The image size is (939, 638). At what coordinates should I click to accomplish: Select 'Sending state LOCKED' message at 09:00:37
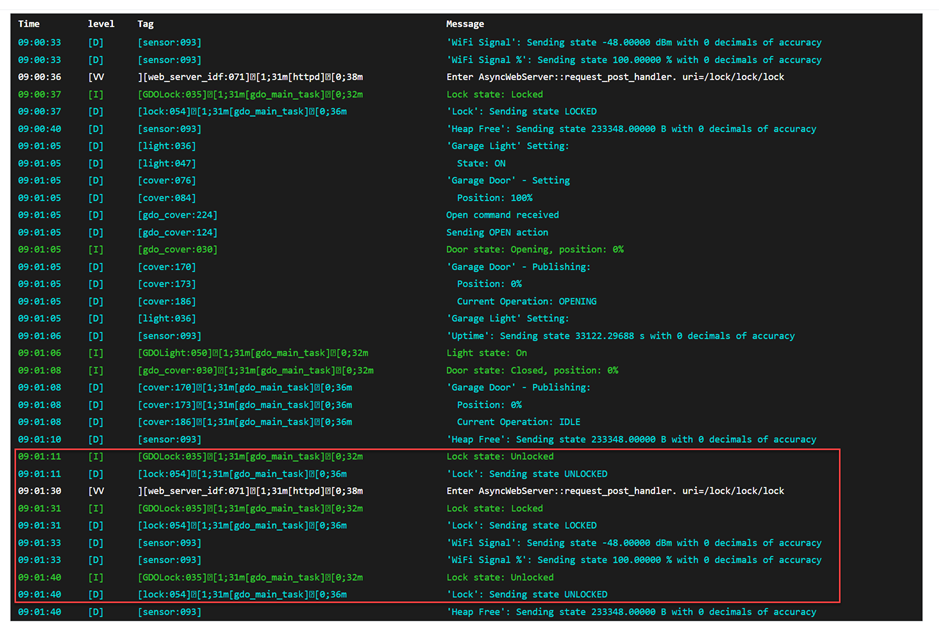click(x=521, y=111)
